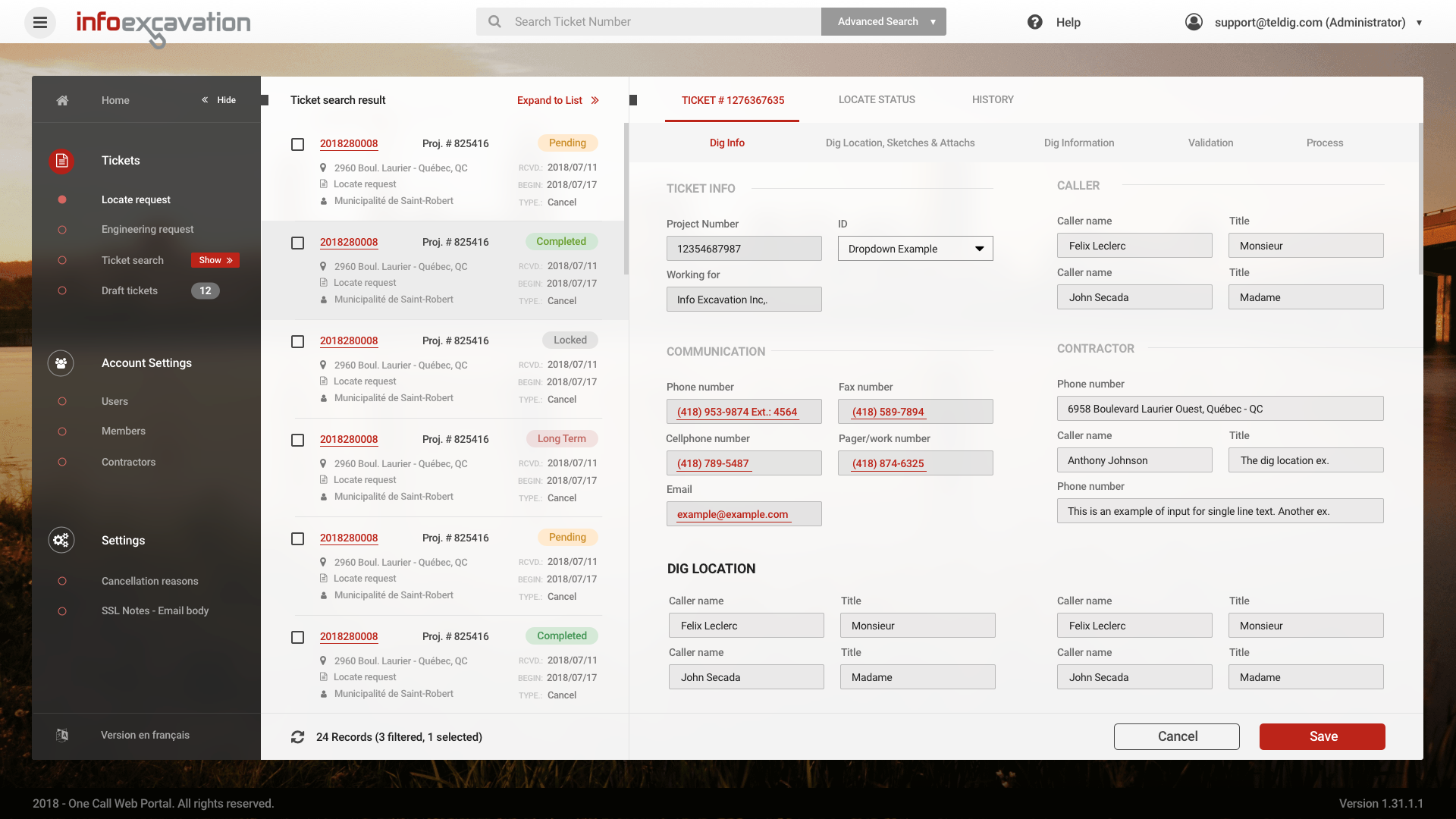1456x819 pixels.
Task: Open the ID Dropdown Example combo box
Action: [915, 249]
